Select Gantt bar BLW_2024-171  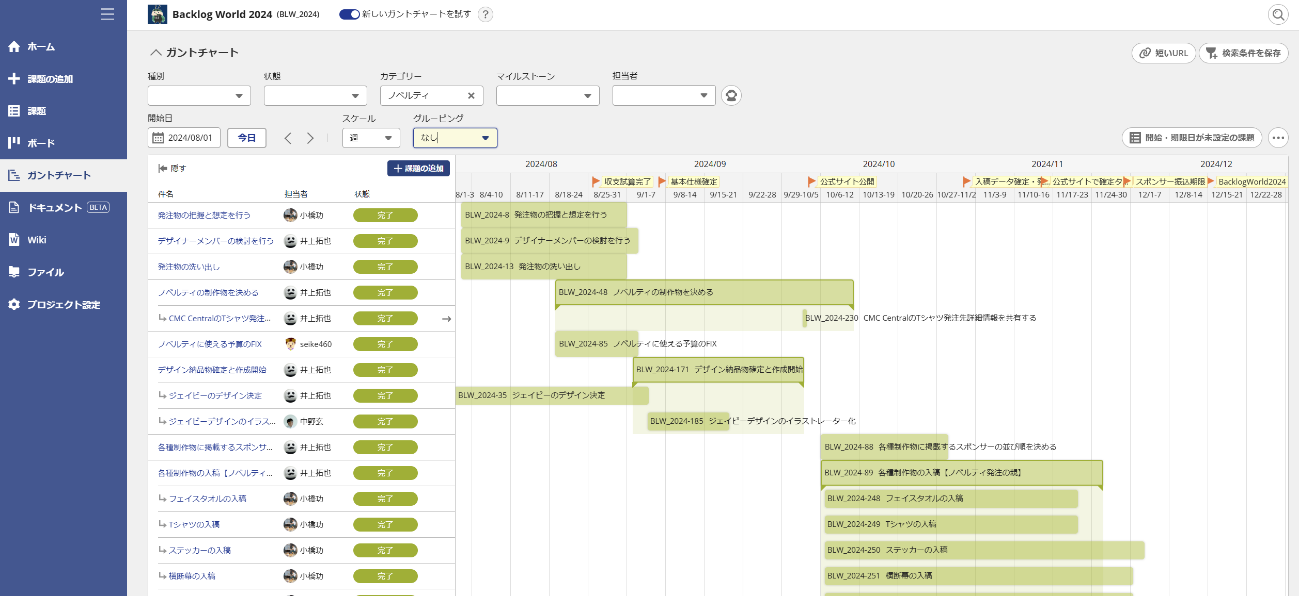coord(718,370)
